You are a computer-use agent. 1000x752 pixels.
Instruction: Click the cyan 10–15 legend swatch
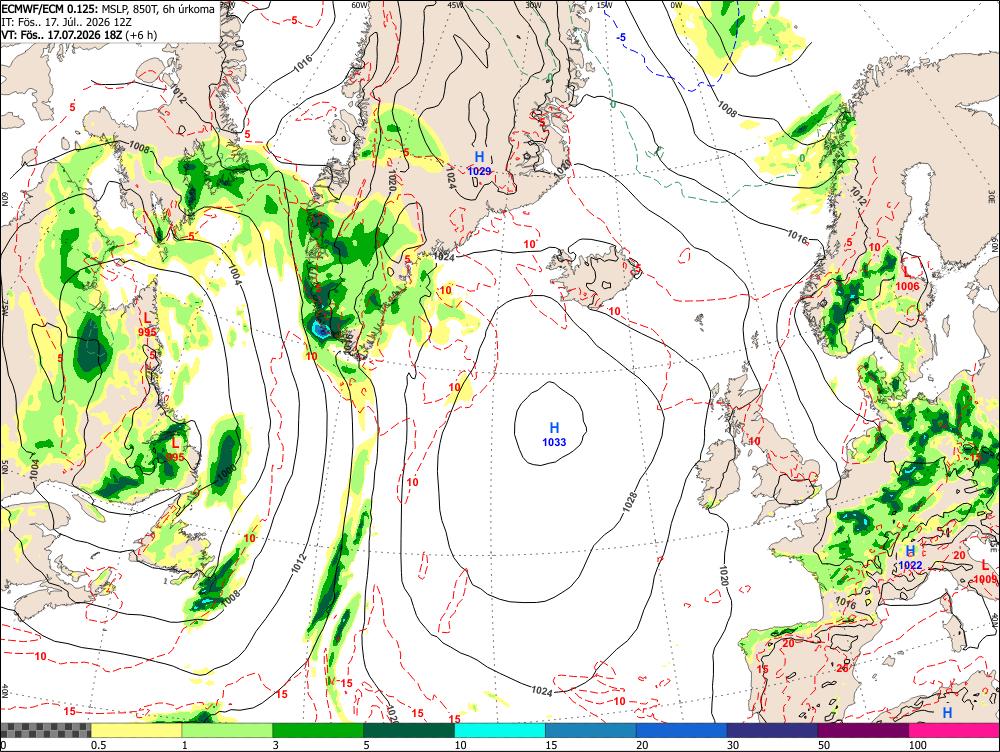tap(499, 730)
